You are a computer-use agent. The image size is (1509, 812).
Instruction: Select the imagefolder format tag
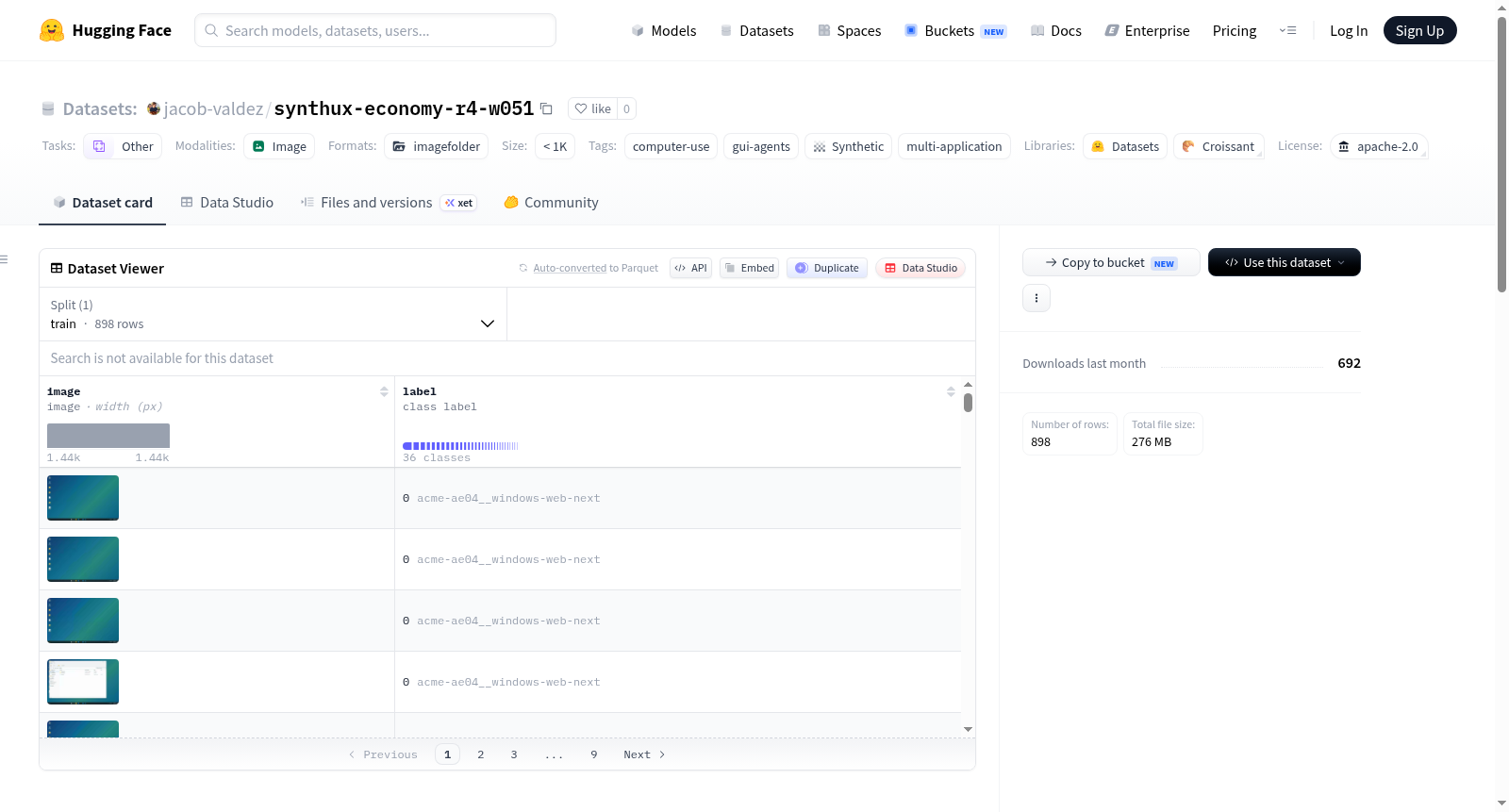pos(437,146)
